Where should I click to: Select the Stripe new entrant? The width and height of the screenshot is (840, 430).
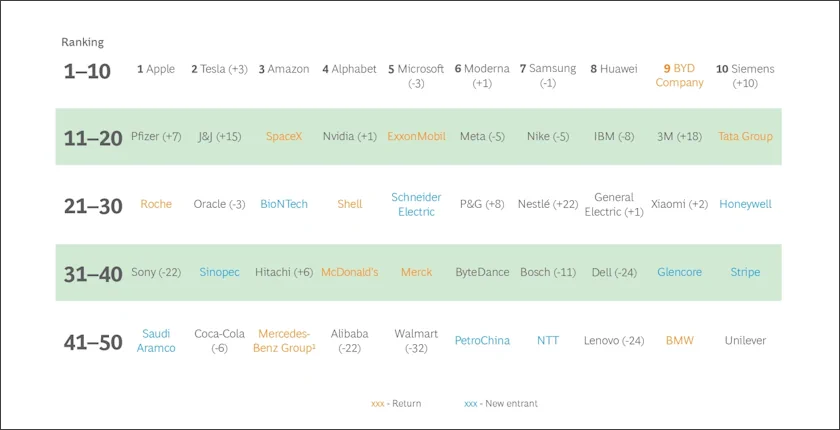[x=745, y=272]
